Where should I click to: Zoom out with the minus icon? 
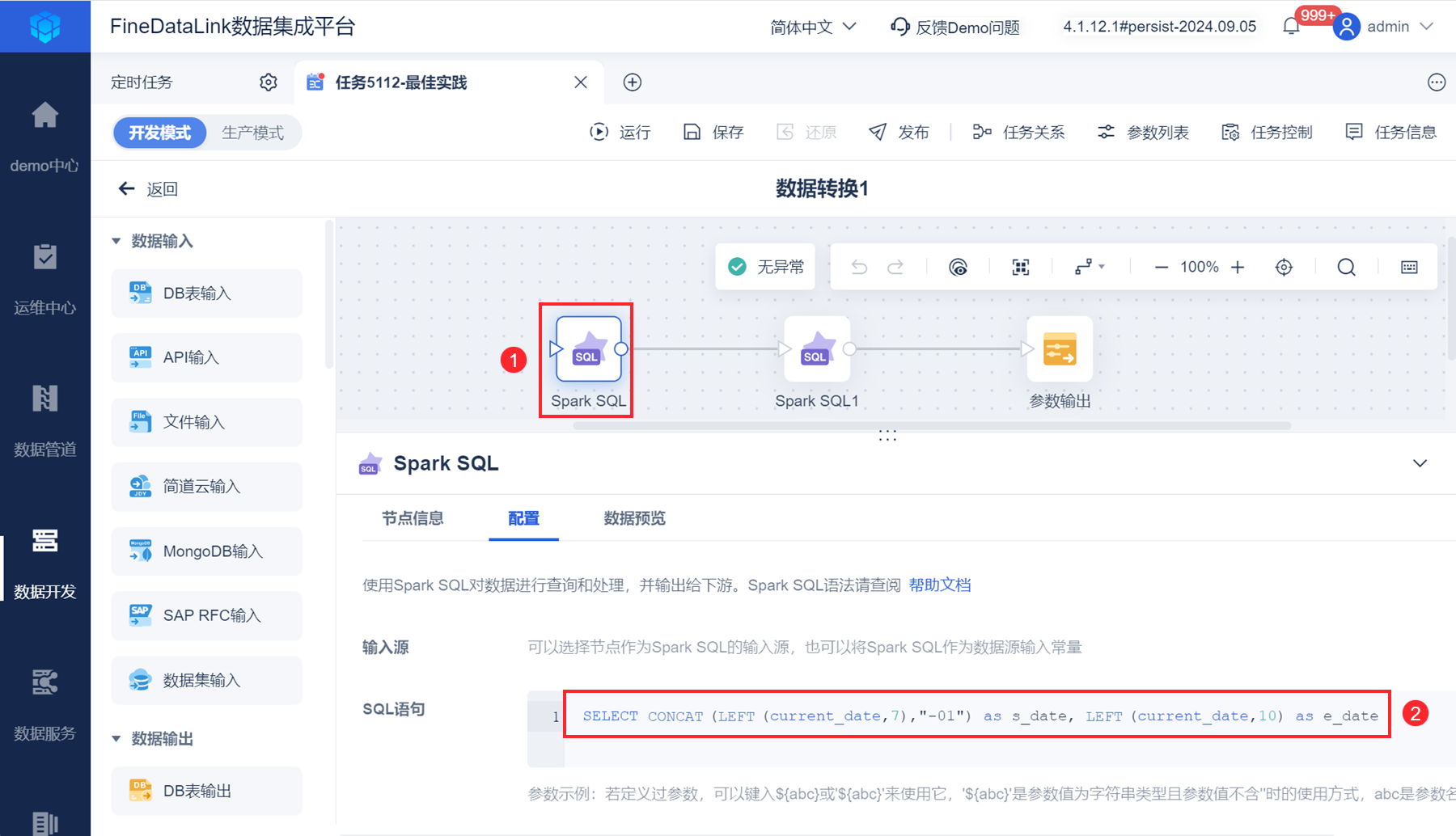[1162, 267]
